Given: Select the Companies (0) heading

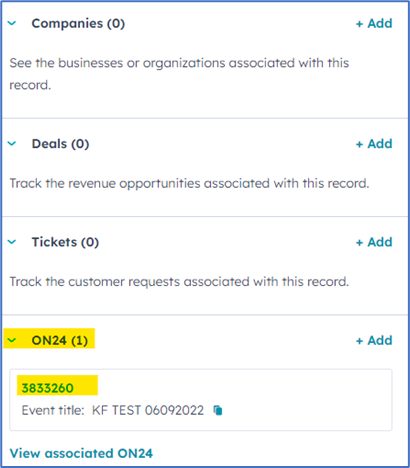Looking at the screenshot, I should tap(78, 23).
